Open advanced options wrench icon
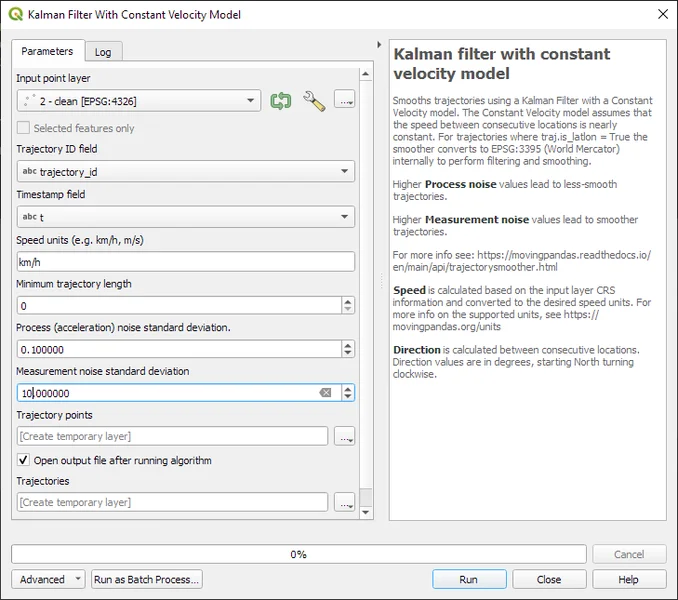This screenshot has width=678, height=600. (314, 101)
